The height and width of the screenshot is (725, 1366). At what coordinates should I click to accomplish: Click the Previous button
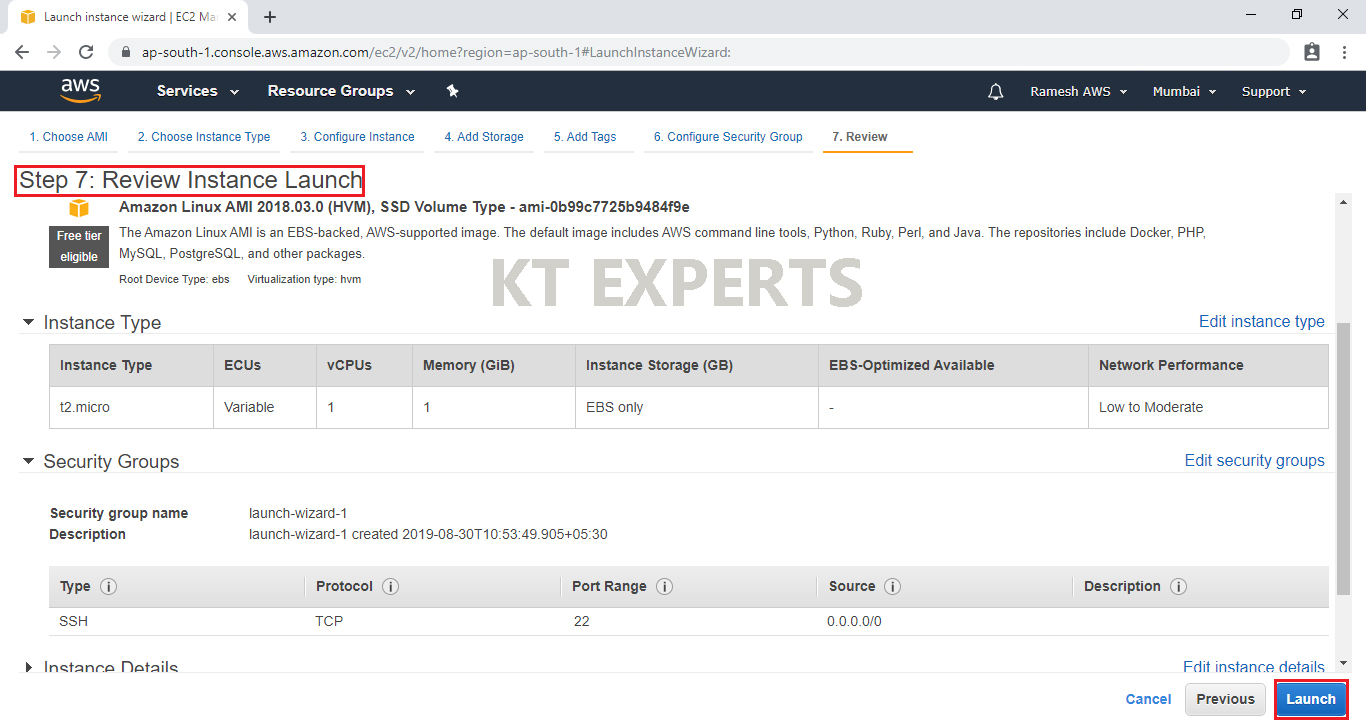1225,699
